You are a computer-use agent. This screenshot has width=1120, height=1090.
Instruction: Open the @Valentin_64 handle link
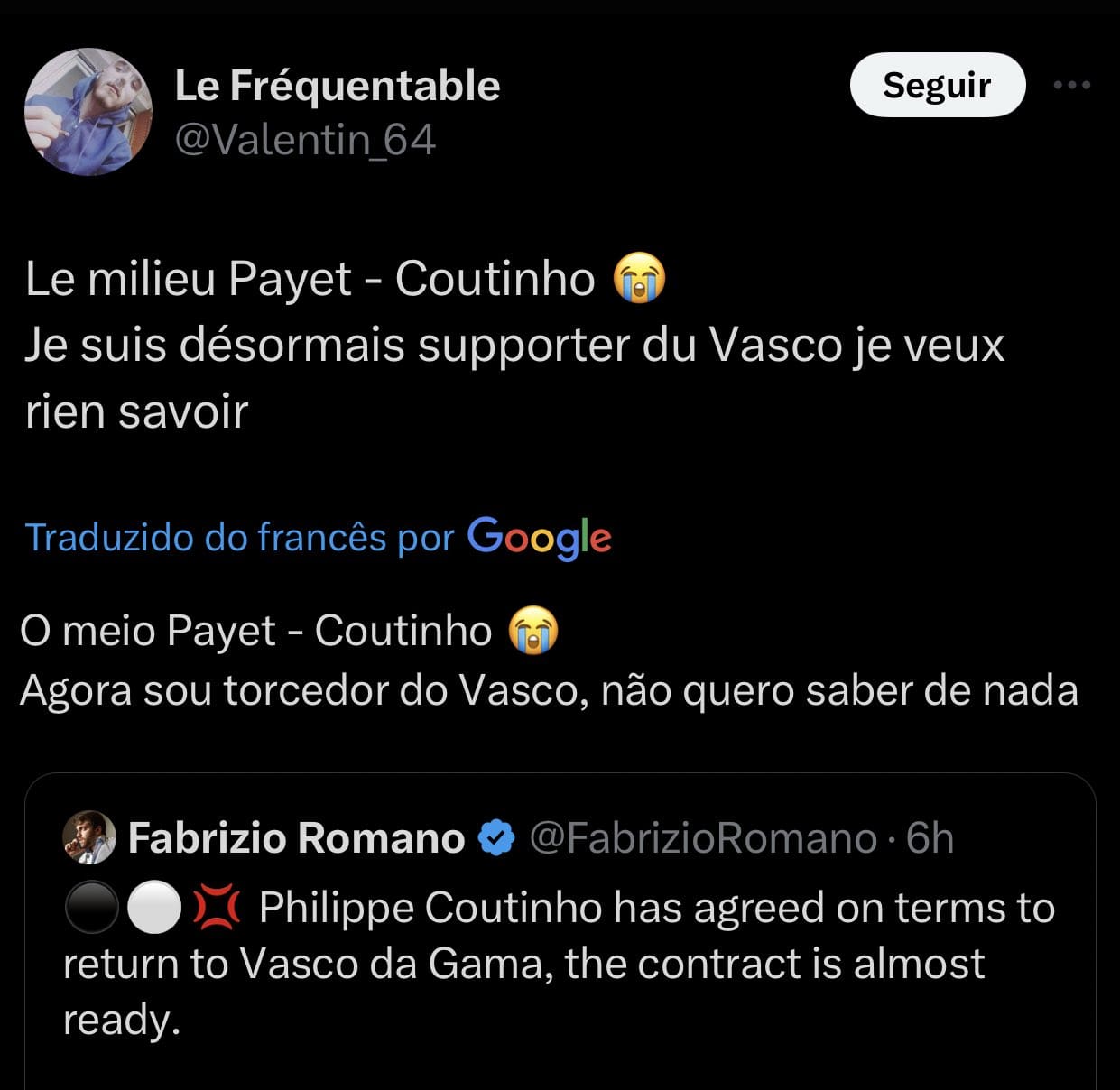tap(305, 140)
